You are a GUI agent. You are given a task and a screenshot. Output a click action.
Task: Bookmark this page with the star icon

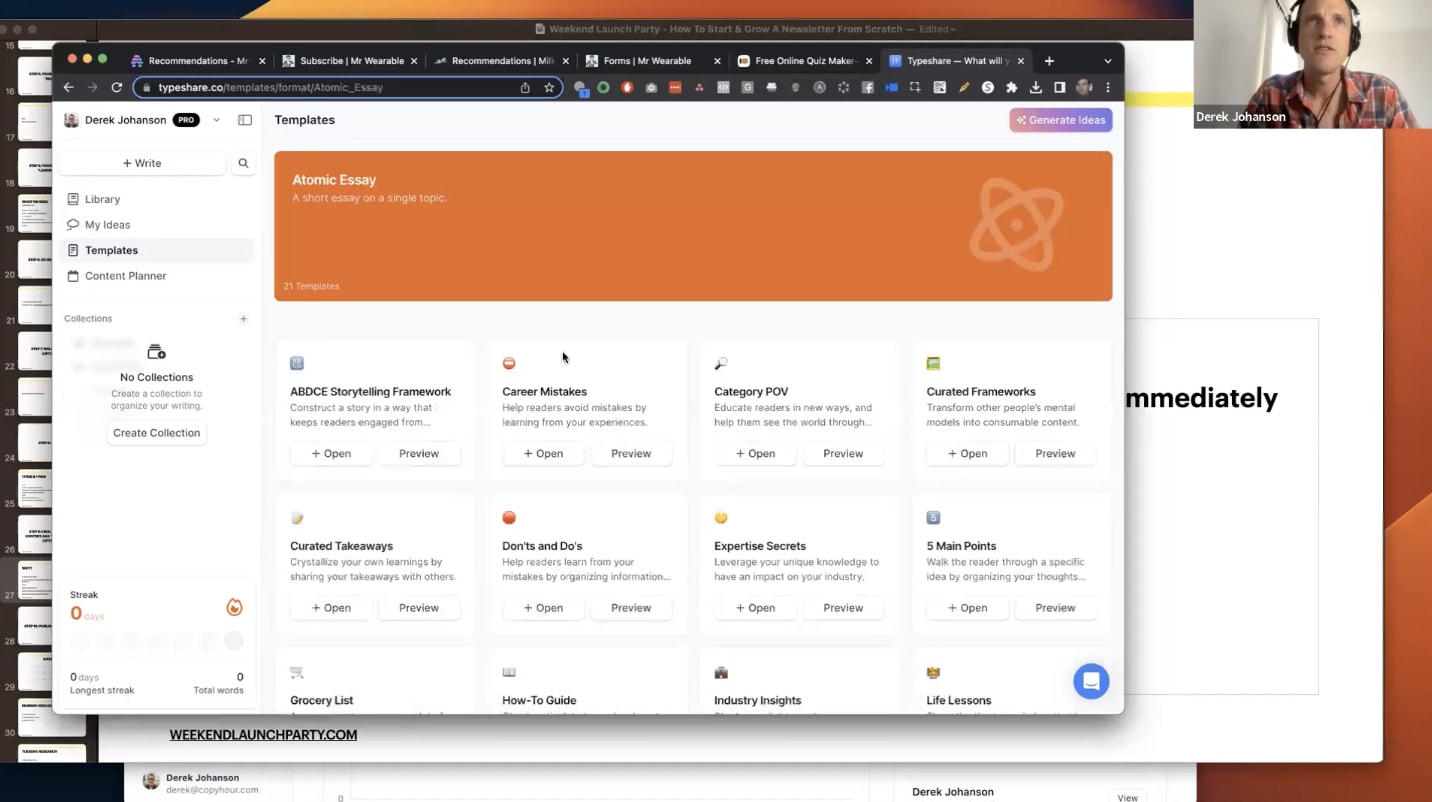[549, 87]
